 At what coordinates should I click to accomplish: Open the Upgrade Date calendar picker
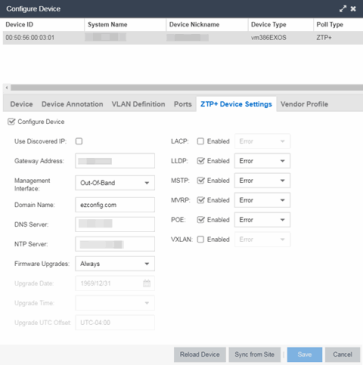click(x=147, y=284)
